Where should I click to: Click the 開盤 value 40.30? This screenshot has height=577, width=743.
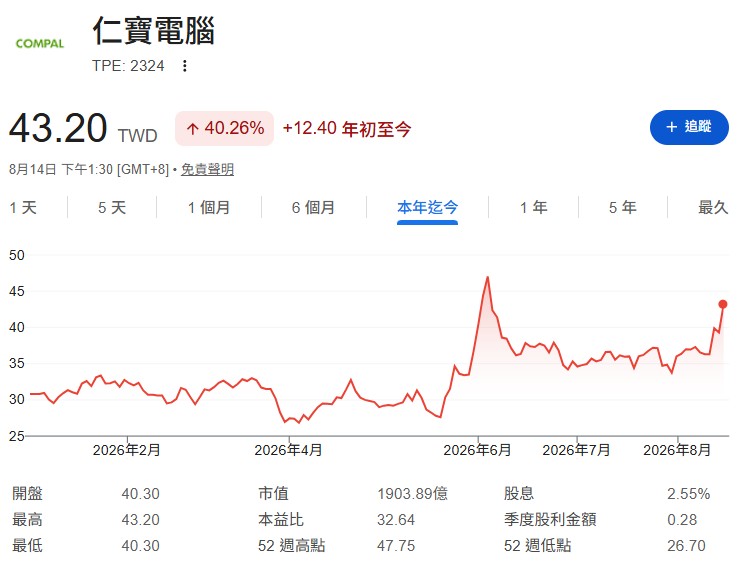141,494
